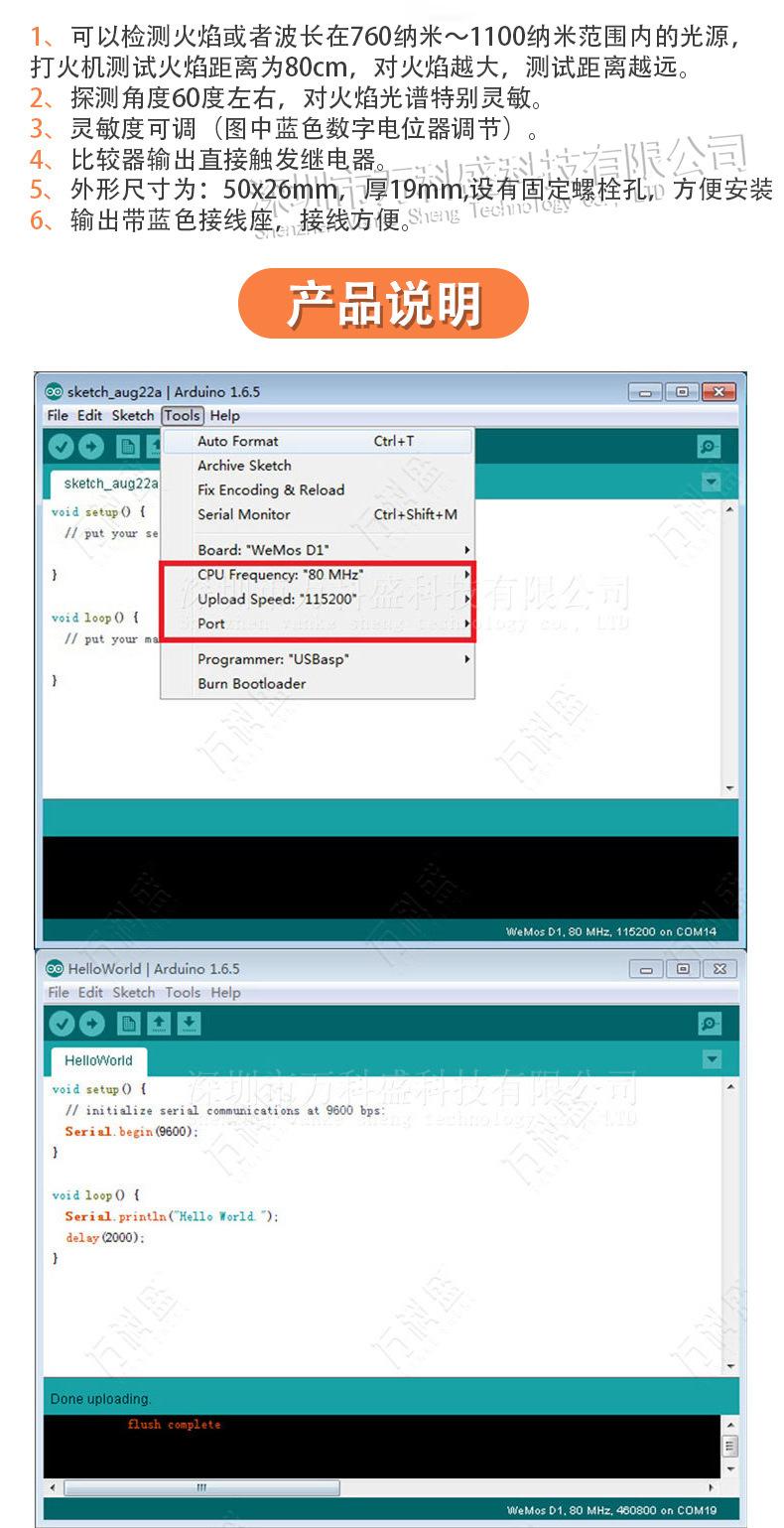Click editor scroll-up arrow in HelloWorld window
784x1528 pixels.
730,1086
